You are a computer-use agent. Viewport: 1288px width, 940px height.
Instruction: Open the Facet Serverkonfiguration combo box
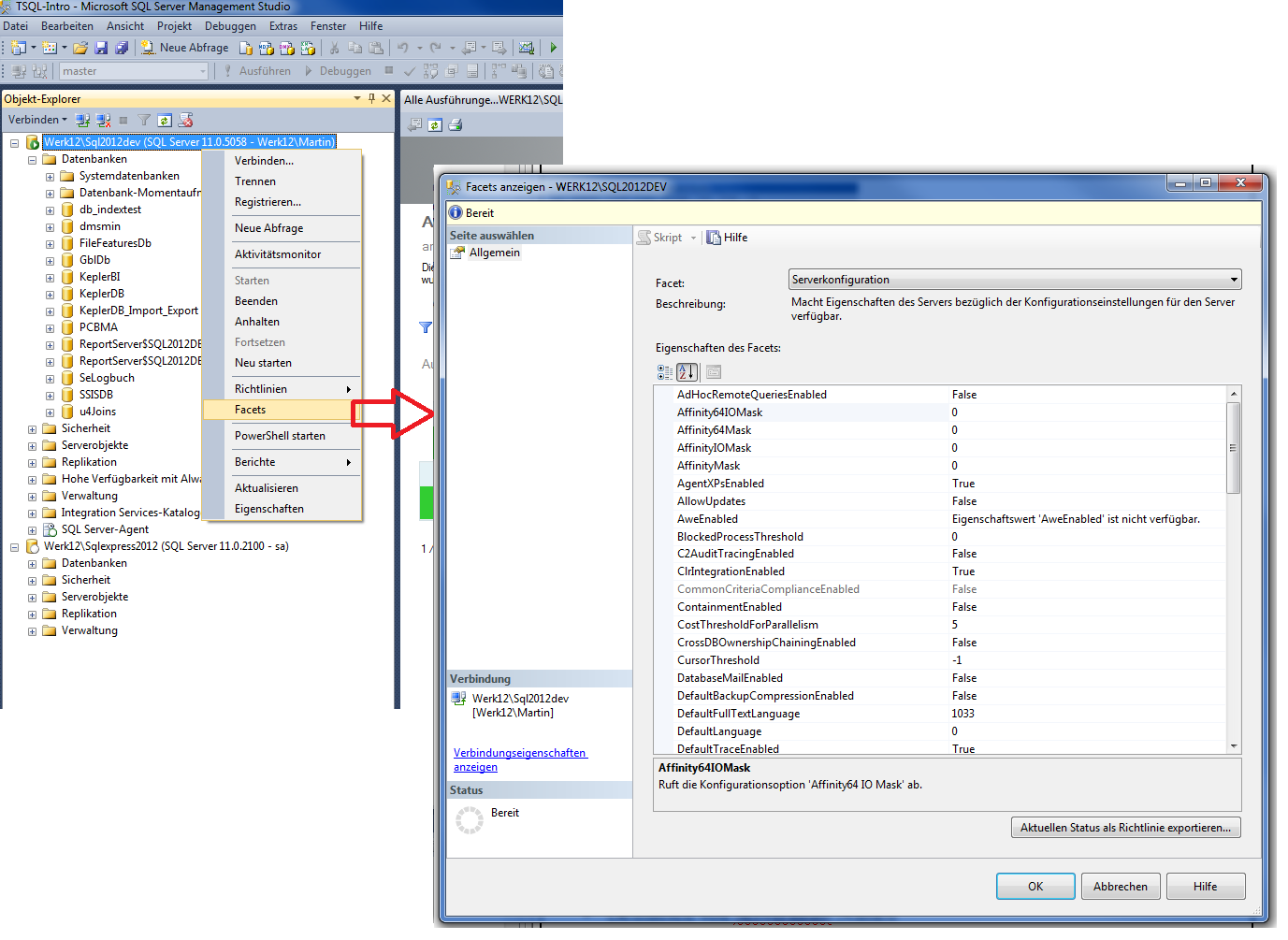point(1015,280)
